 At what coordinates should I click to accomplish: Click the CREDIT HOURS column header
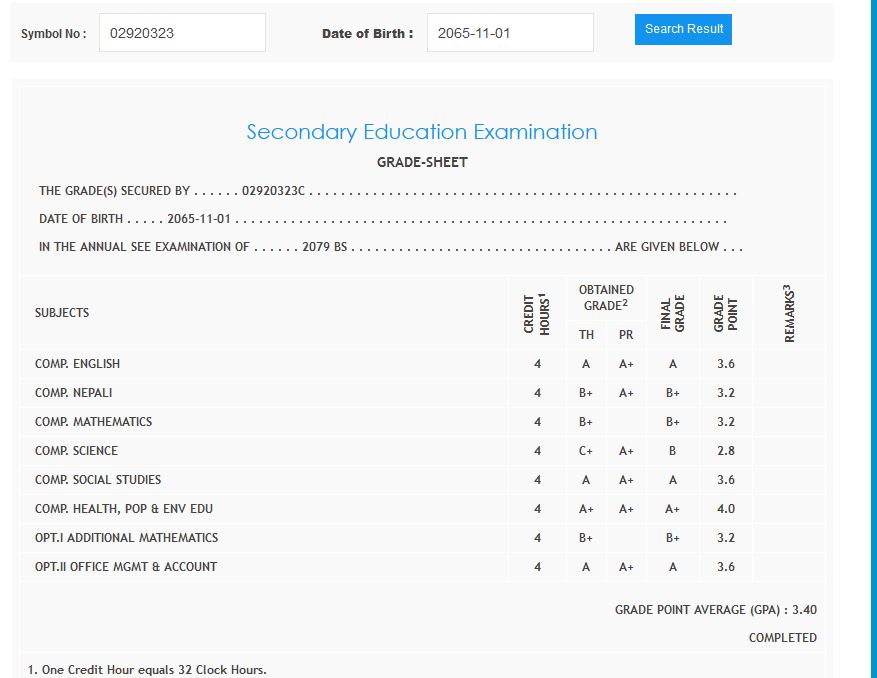tap(537, 313)
